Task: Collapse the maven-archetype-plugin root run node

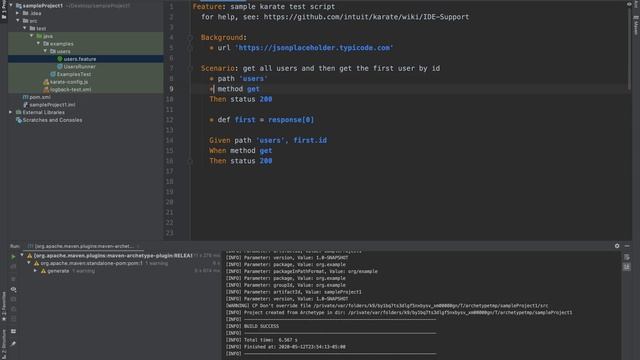Action: [22, 256]
